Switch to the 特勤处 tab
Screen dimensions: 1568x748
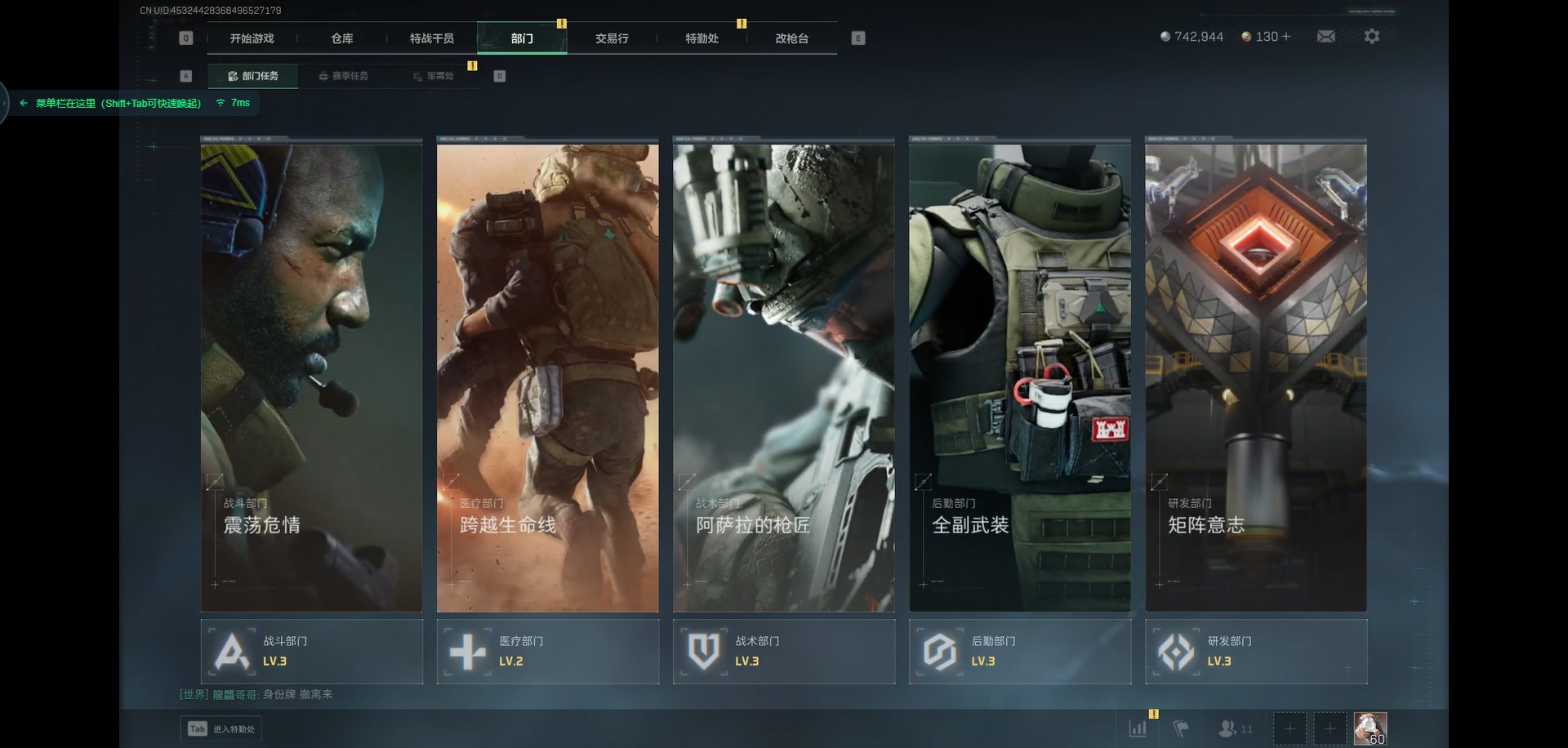(702, 38)
